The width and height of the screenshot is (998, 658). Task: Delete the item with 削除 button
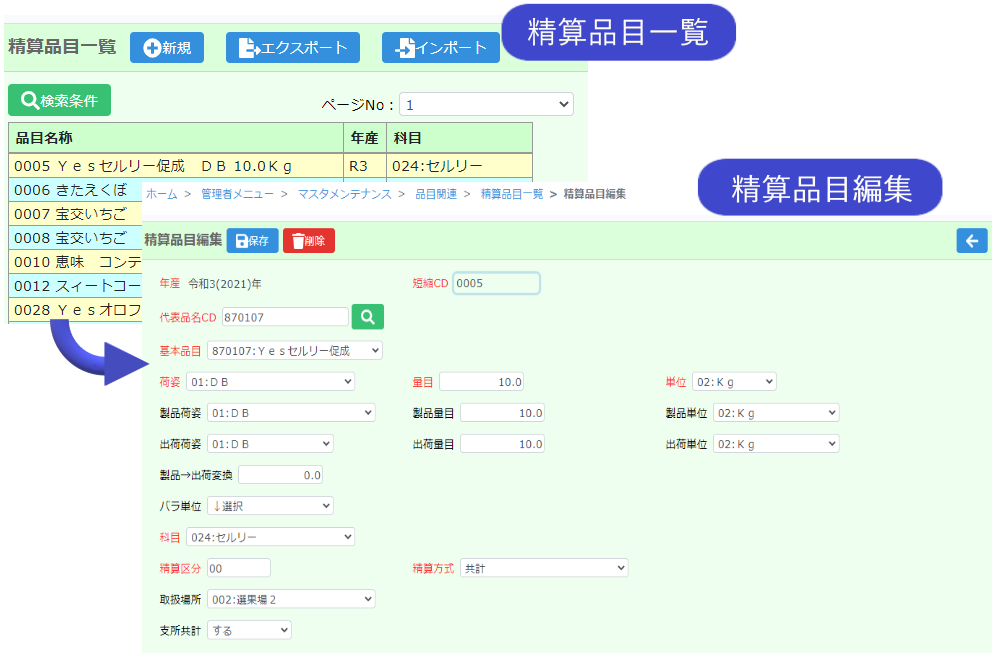point(309,241)
